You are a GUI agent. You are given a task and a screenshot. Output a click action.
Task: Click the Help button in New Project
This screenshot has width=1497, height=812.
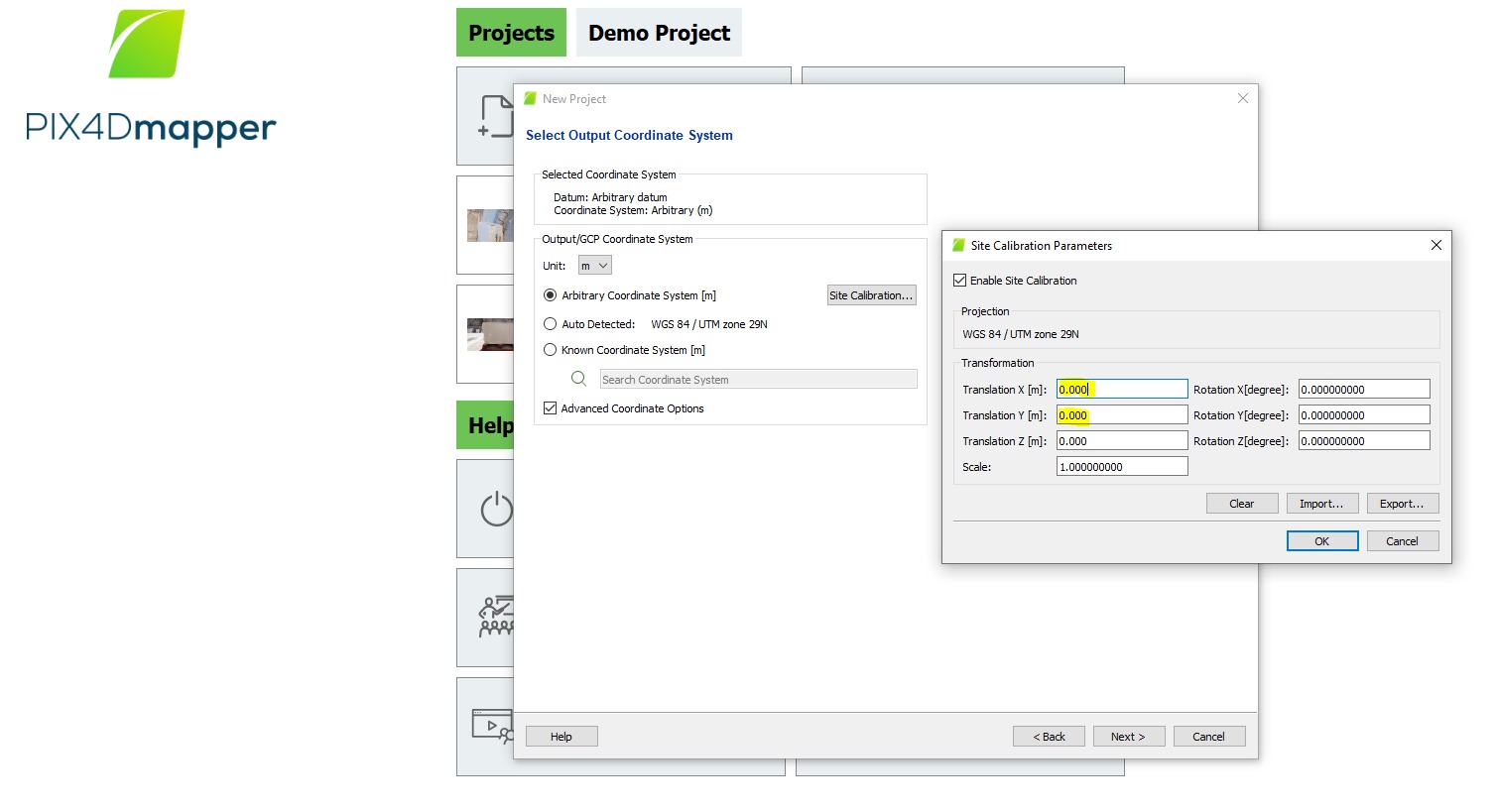(561, 737)
